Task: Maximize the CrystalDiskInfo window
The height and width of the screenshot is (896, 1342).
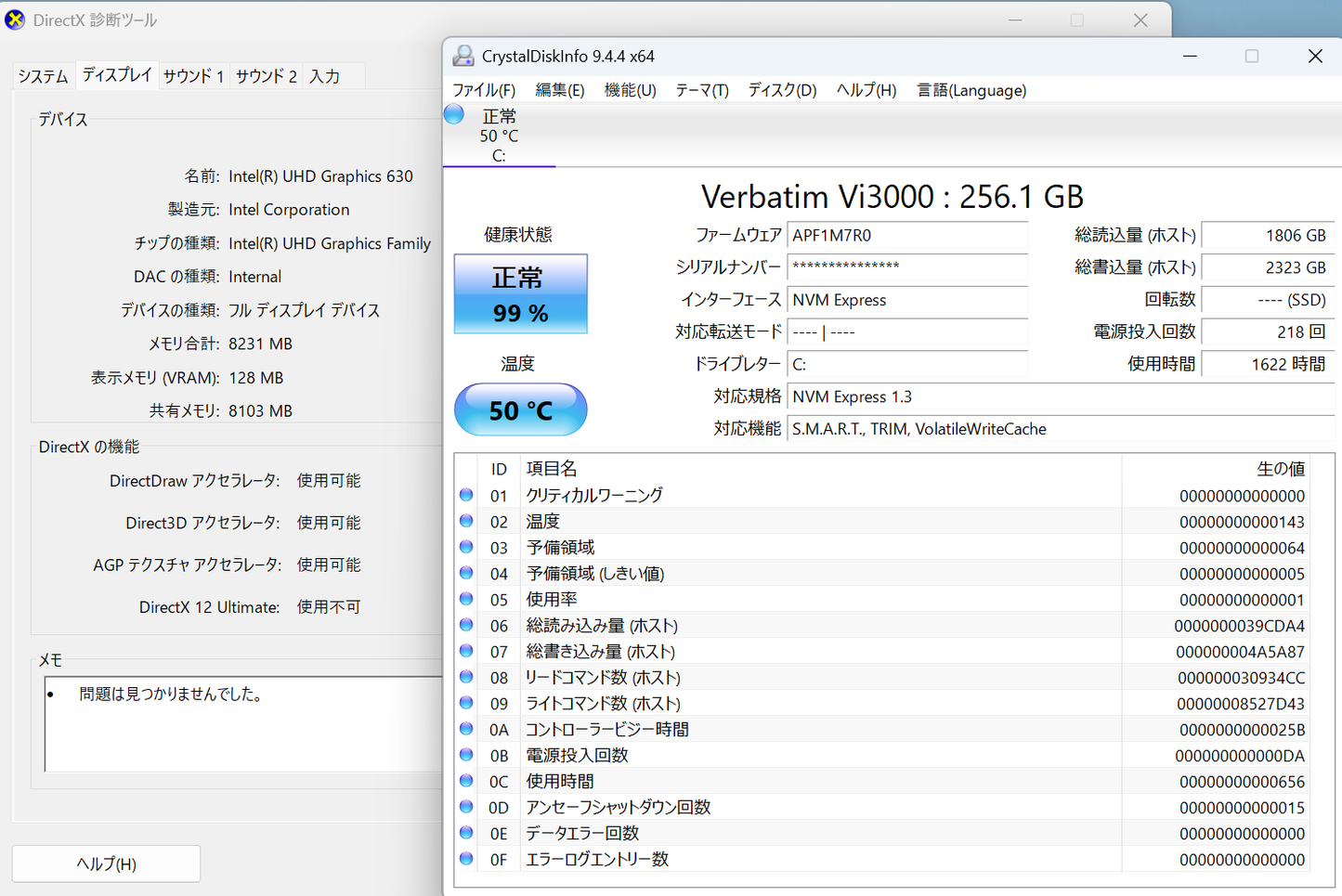Action: coord(1252,57)
